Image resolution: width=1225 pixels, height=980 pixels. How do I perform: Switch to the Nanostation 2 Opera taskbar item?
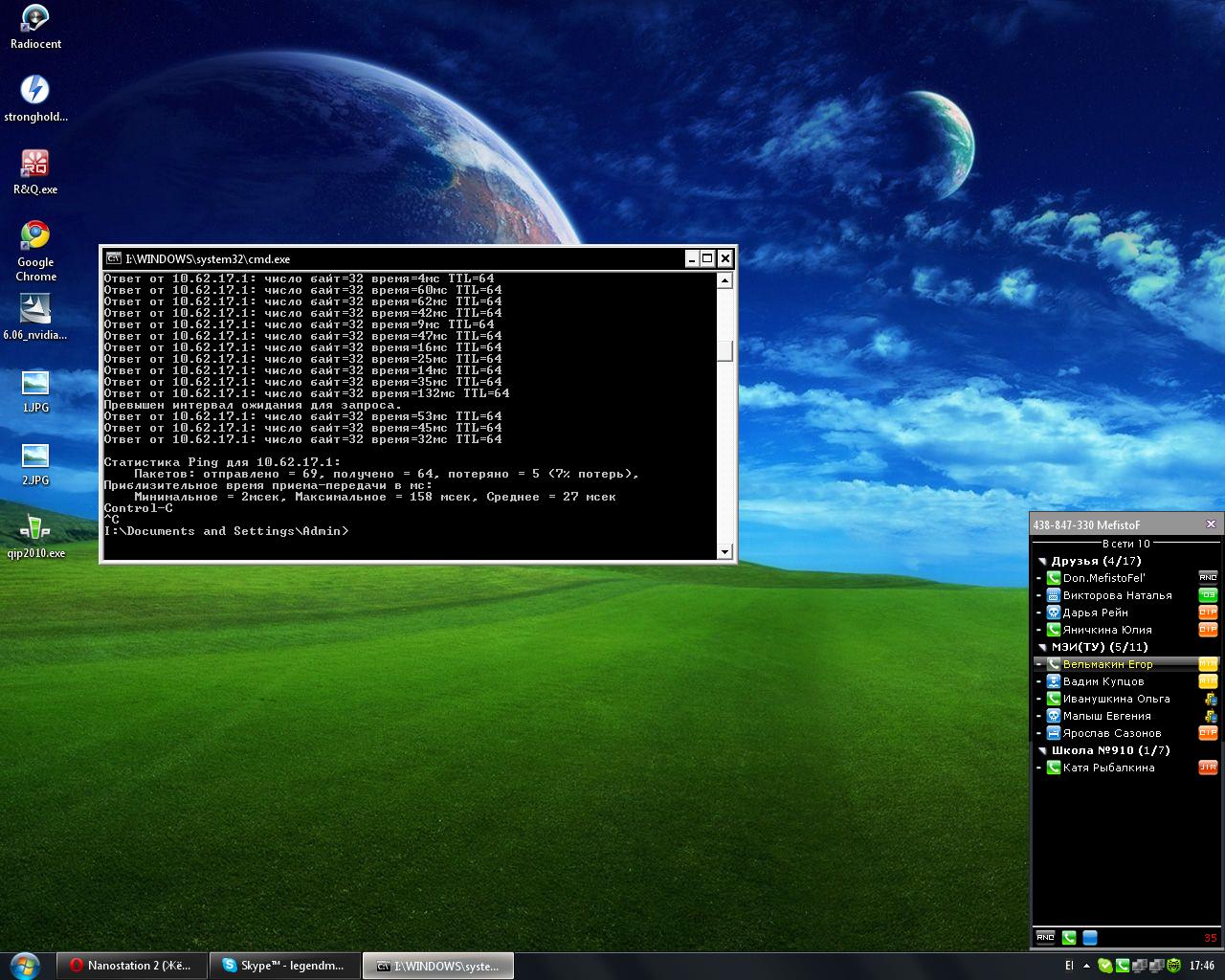131,966
